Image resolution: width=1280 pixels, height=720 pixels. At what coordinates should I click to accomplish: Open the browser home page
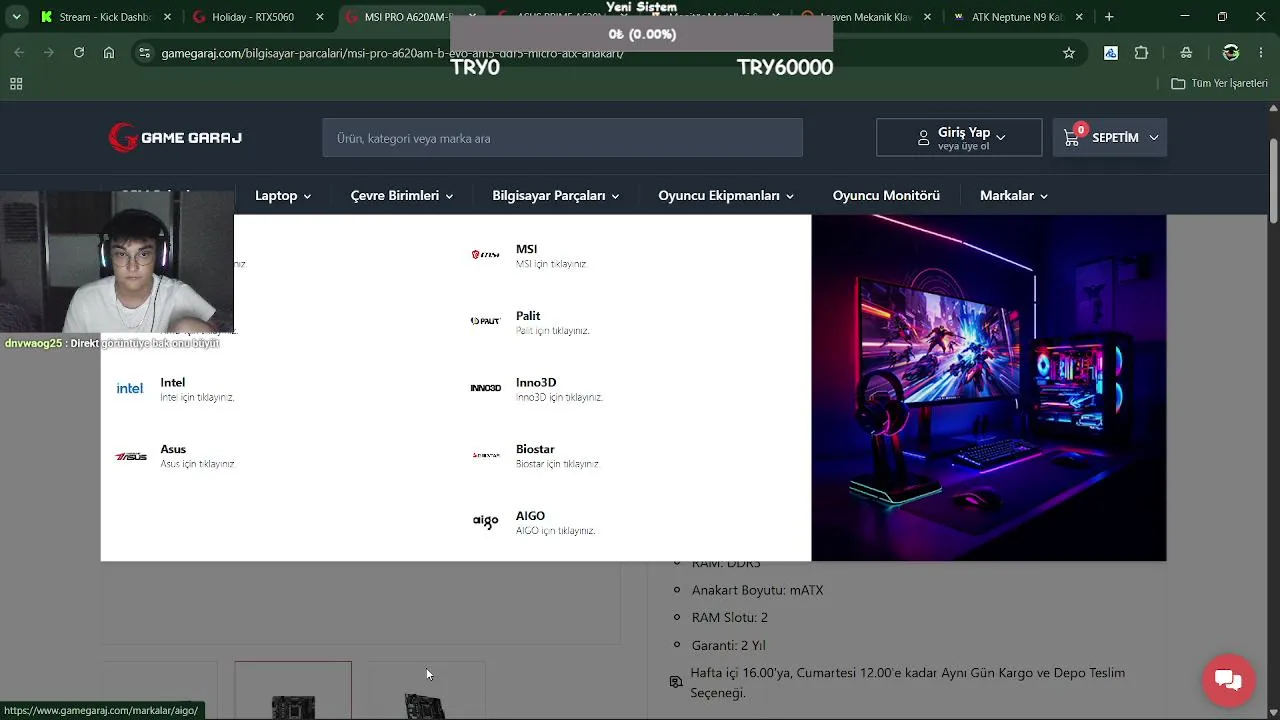click(x=109, y=53)
